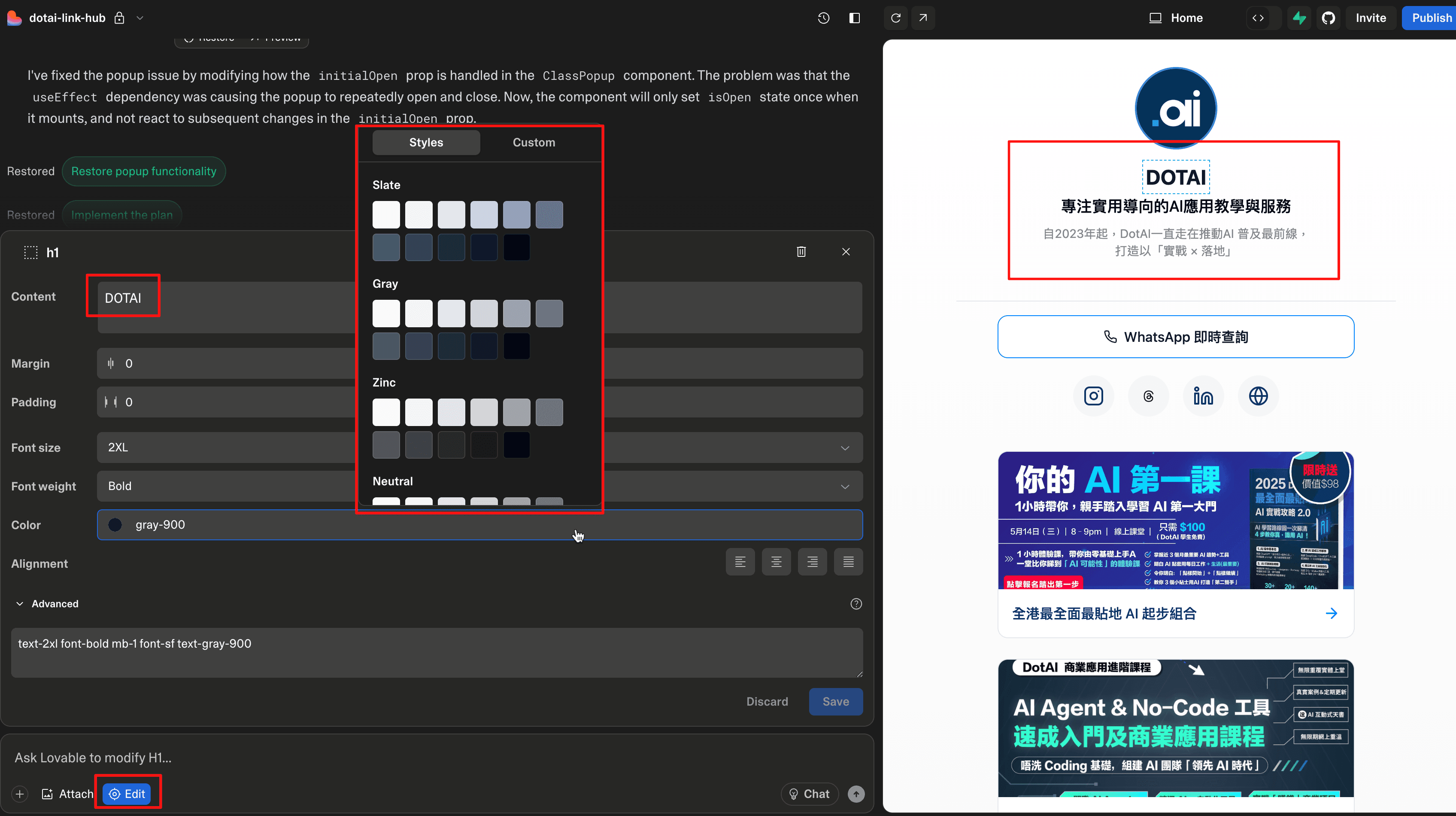Open the Font size dropdown showing 2XL

480,448
